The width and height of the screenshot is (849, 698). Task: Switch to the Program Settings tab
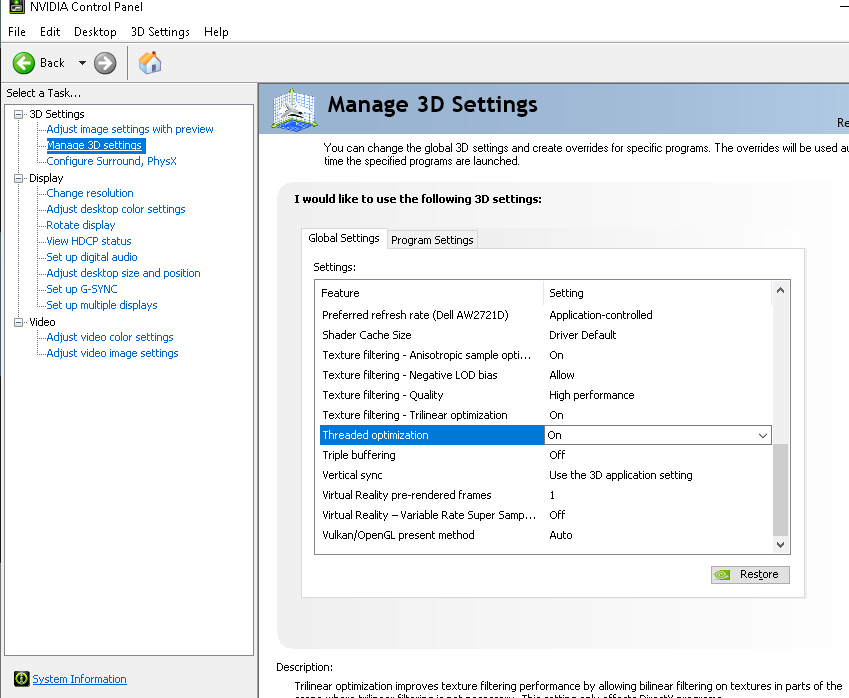432,240
